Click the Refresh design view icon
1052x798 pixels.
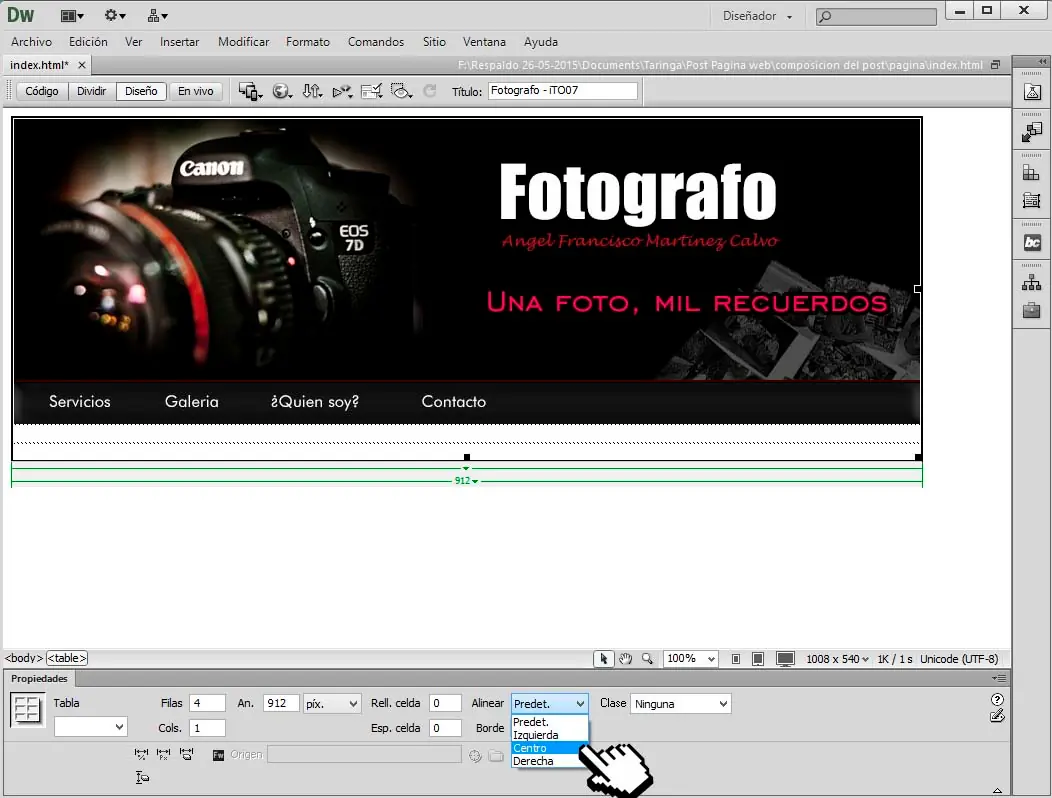pos(430,91)
